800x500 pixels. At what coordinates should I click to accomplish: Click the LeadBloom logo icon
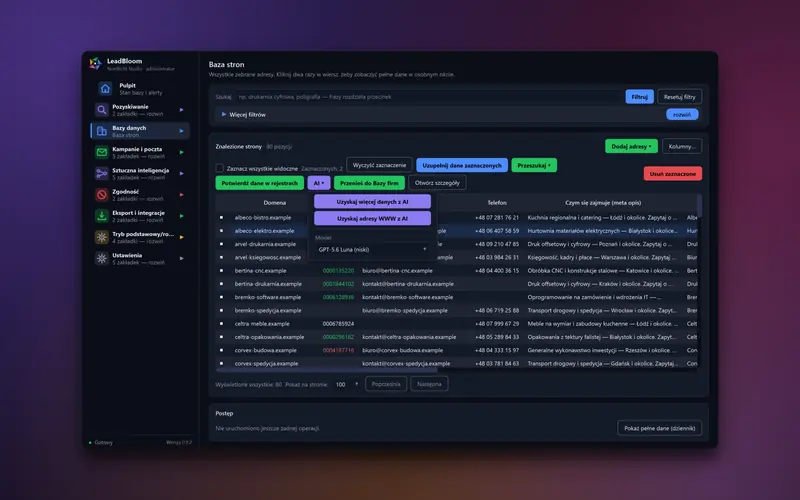click(x=95, y=63)
